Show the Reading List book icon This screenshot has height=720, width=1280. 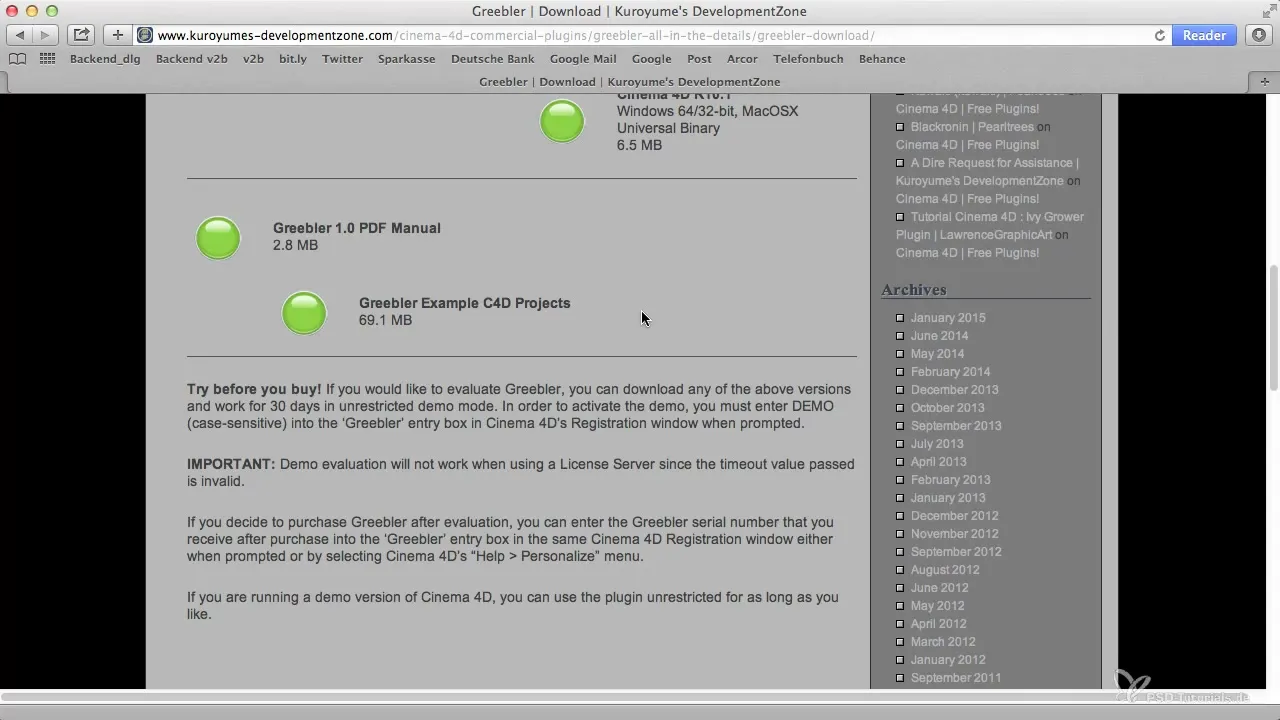(x=18, y=59)
